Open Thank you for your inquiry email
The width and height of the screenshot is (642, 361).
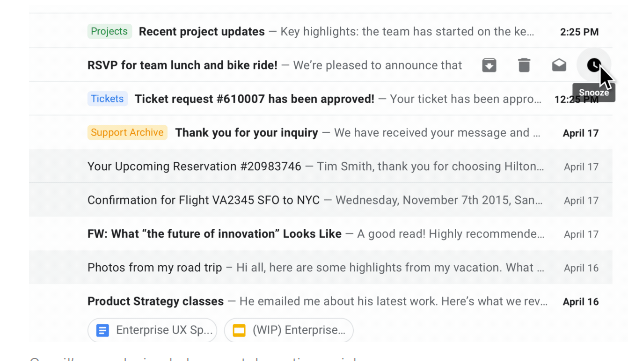coord(321,133)
